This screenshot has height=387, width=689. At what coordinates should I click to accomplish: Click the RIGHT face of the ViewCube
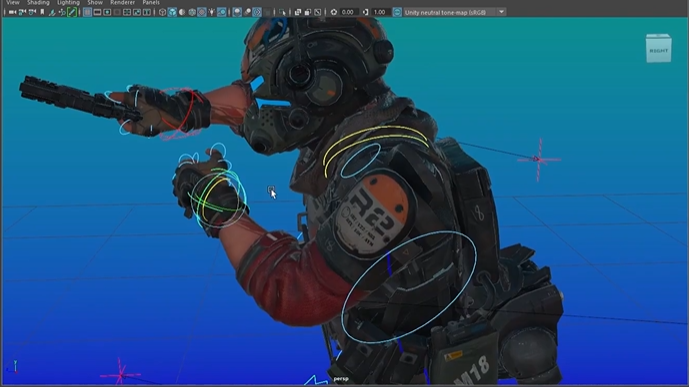[659, 50]
